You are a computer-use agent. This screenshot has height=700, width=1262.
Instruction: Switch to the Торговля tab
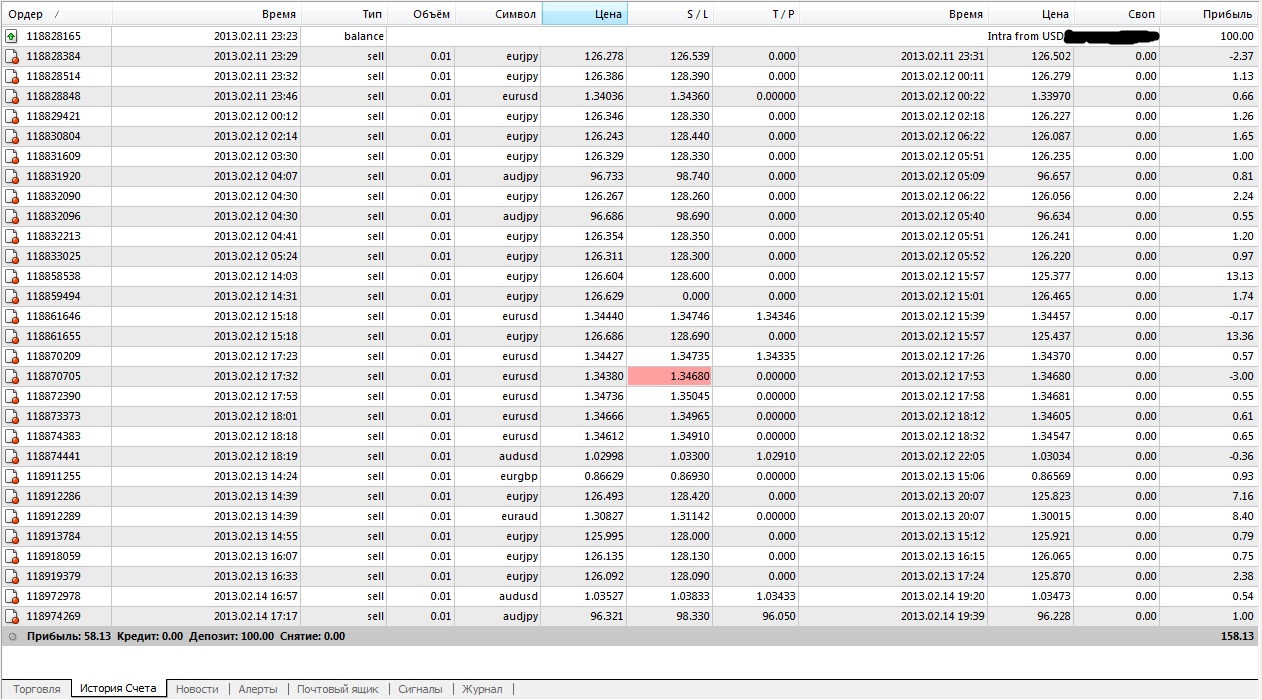[x=36, y=689]
